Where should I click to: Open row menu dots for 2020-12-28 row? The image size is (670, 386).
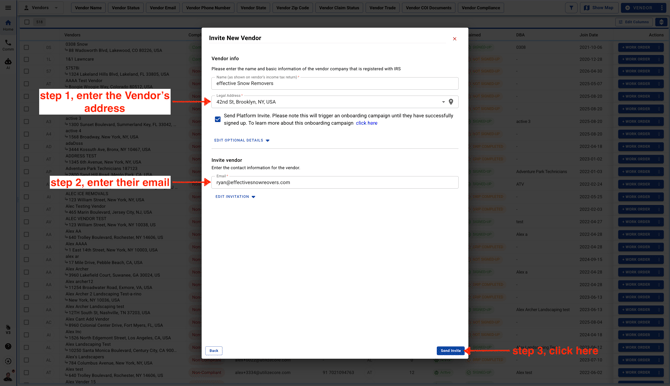659,59
